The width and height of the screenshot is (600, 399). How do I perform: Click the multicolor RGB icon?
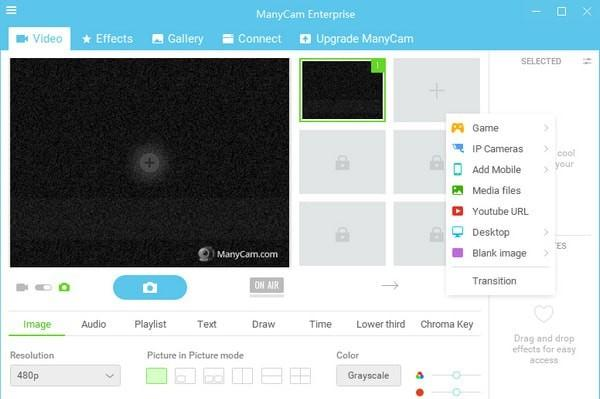(x=420, y=375)
